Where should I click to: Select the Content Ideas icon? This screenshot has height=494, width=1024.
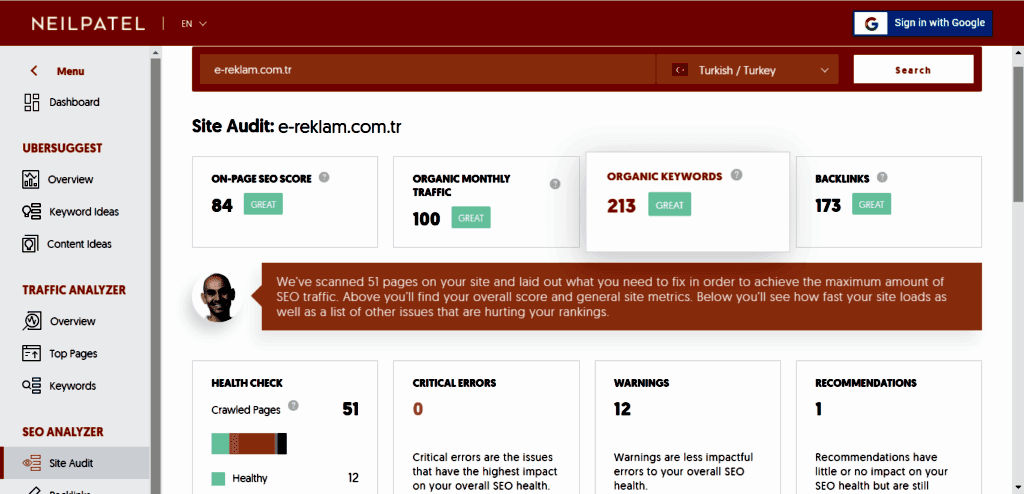(x=31, y=244)
